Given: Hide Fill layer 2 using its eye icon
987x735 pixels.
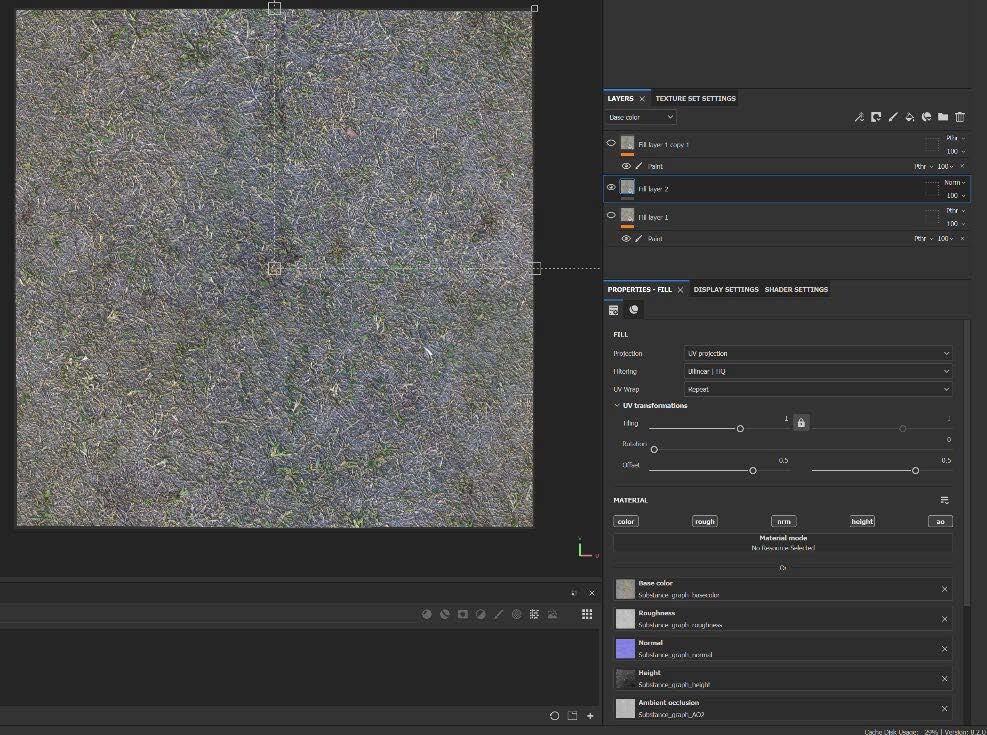Looking at the screenshot, I should pyautogui.click(x=611, y=188).
